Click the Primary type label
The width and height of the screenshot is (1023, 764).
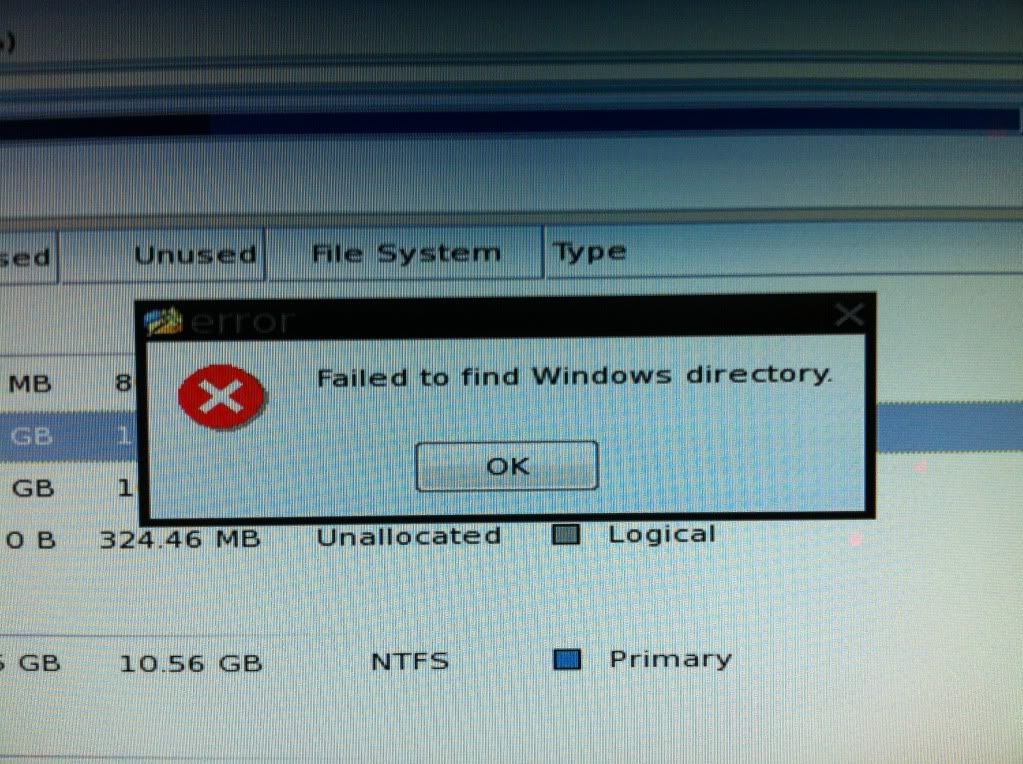pyautogui.click(x=670, y=660)
